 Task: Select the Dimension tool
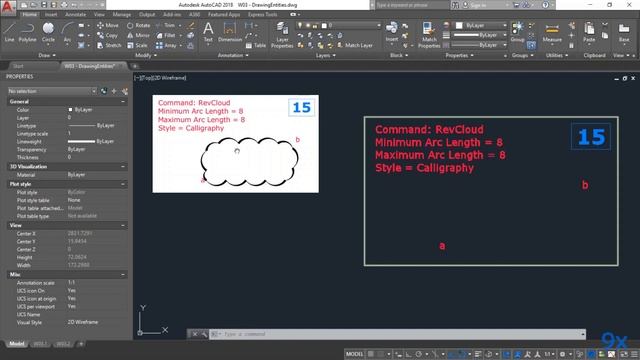pos(230,32)
